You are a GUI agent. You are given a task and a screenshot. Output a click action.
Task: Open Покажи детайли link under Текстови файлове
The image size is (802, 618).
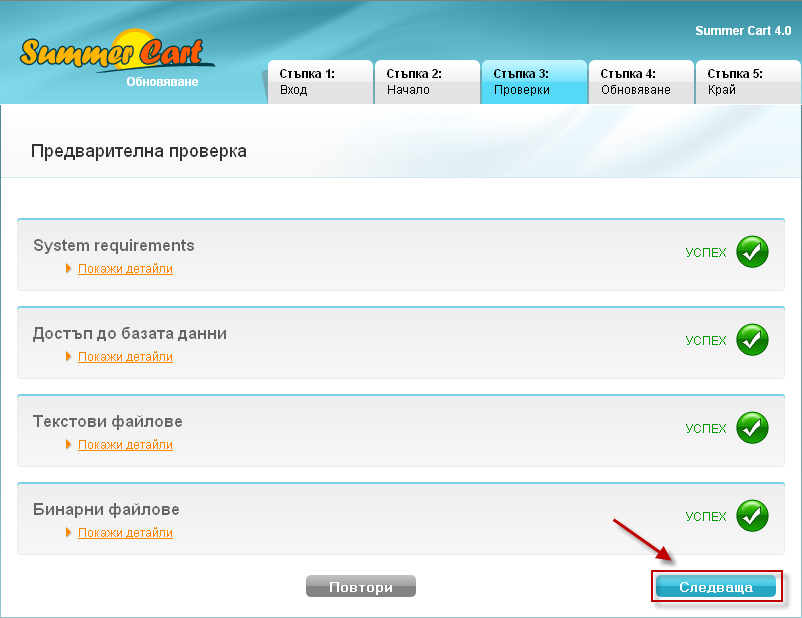[125, 445]
